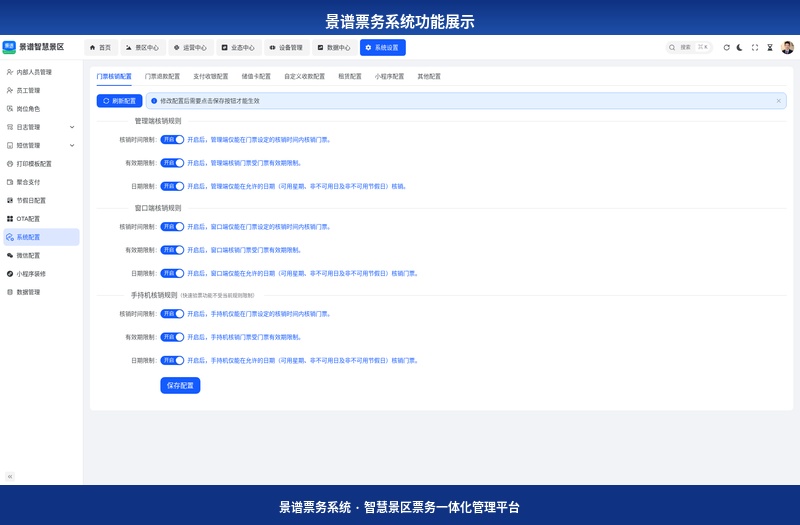The height and width of the screenshot is (525, 800).
Task: Switch to the 储值卡配置 tab
Action: pos(256,77)
